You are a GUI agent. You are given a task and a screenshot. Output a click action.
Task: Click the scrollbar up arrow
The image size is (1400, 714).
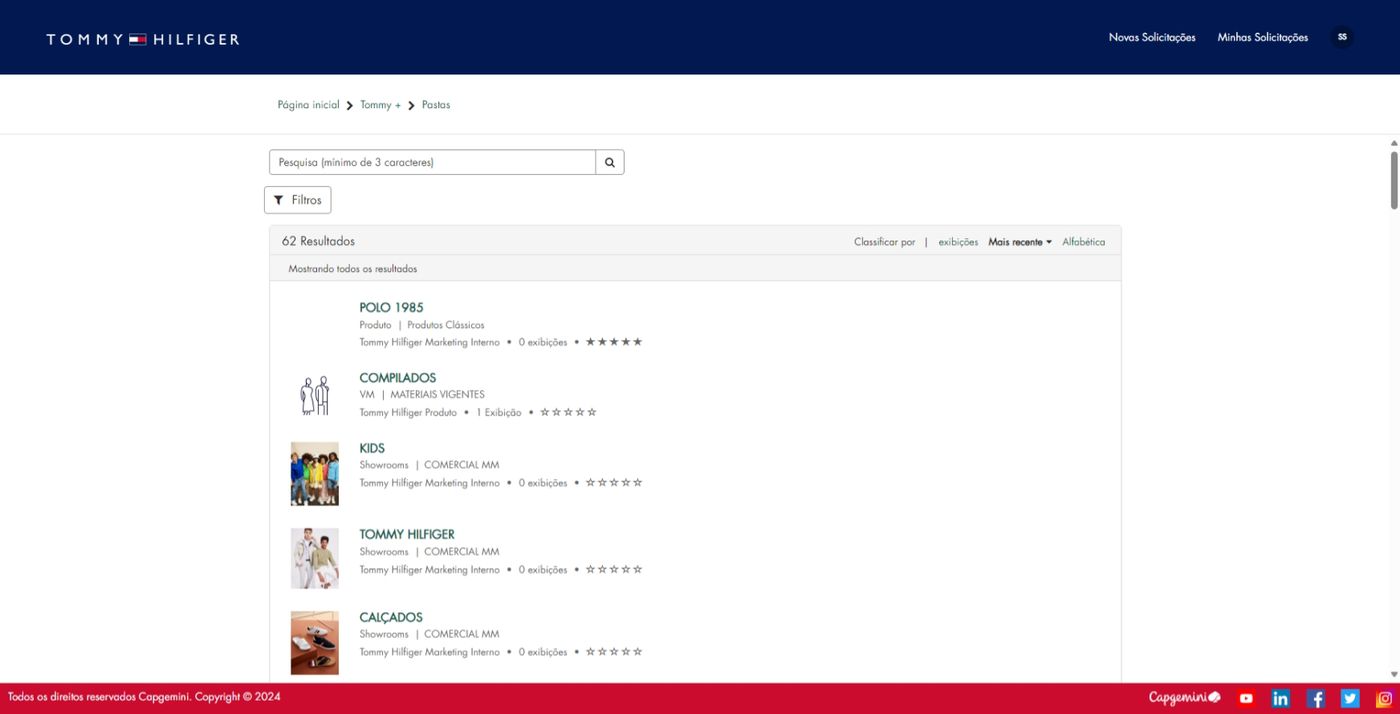(1394, 143)
